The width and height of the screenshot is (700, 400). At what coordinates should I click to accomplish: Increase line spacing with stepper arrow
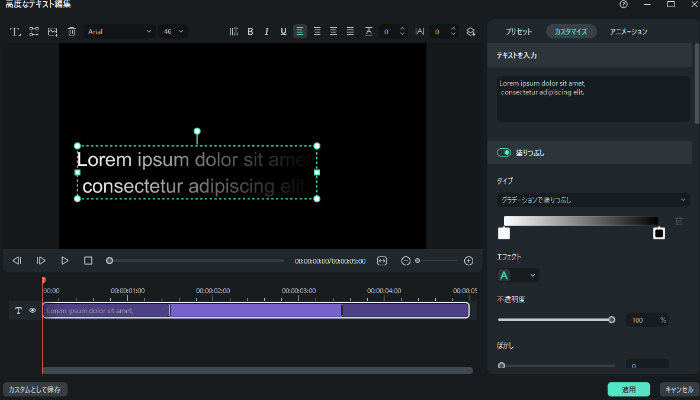click(402, 29)
